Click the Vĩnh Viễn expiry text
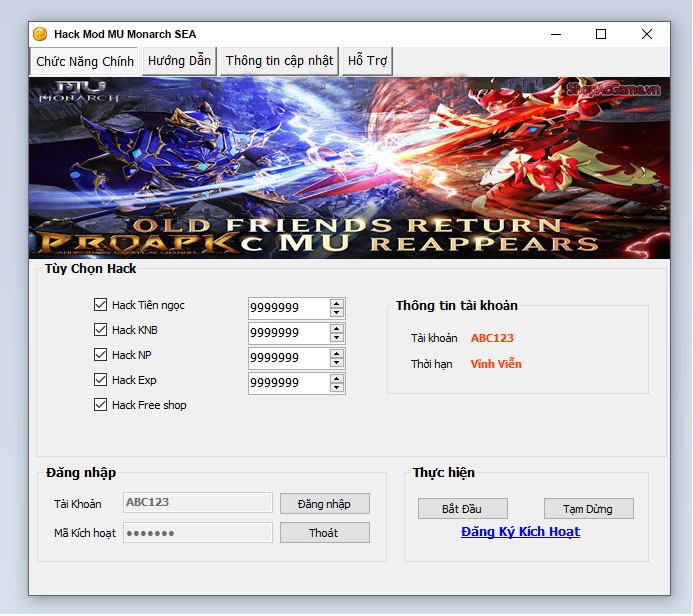This screenshot has width=693, height=616. pyautogui.click(x=496, y=364)
